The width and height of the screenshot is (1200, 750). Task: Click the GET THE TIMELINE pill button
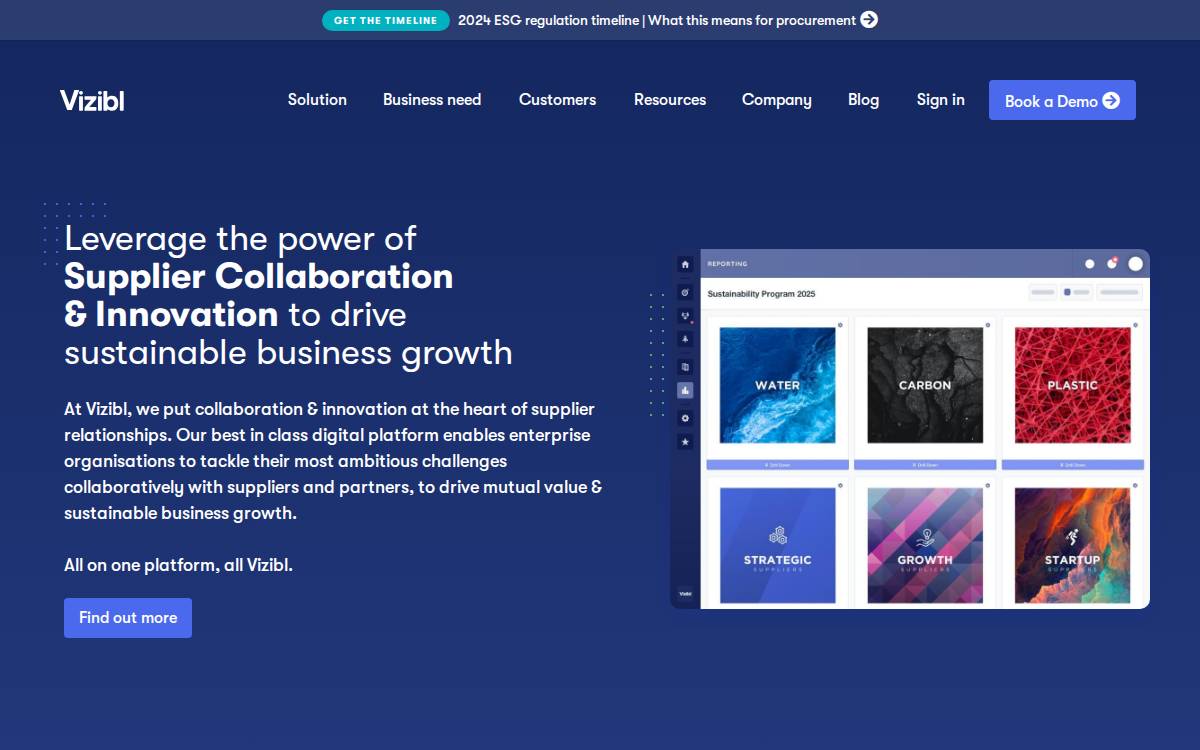click(386, 20)
